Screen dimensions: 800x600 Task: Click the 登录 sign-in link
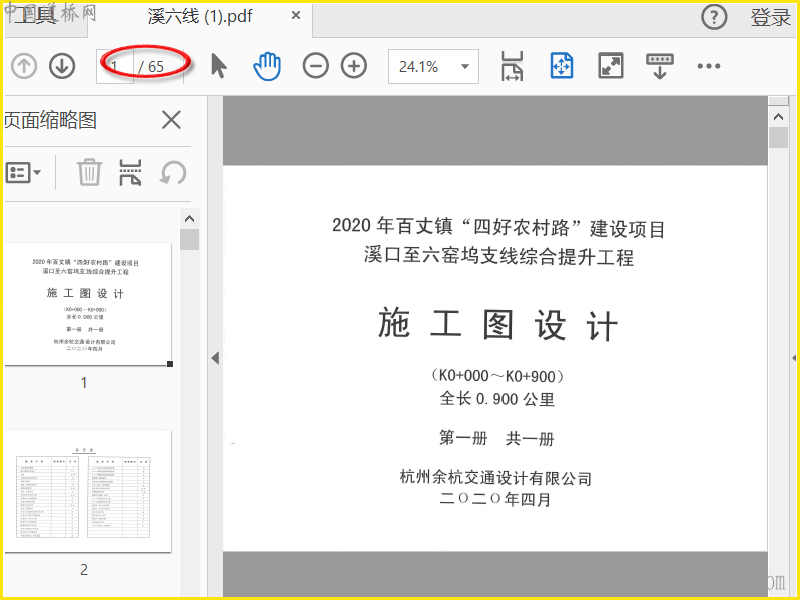(x=770, y=17)
